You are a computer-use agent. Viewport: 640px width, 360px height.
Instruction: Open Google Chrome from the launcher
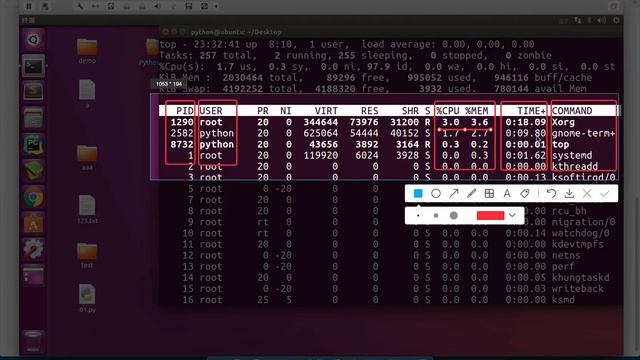[33, 198]
